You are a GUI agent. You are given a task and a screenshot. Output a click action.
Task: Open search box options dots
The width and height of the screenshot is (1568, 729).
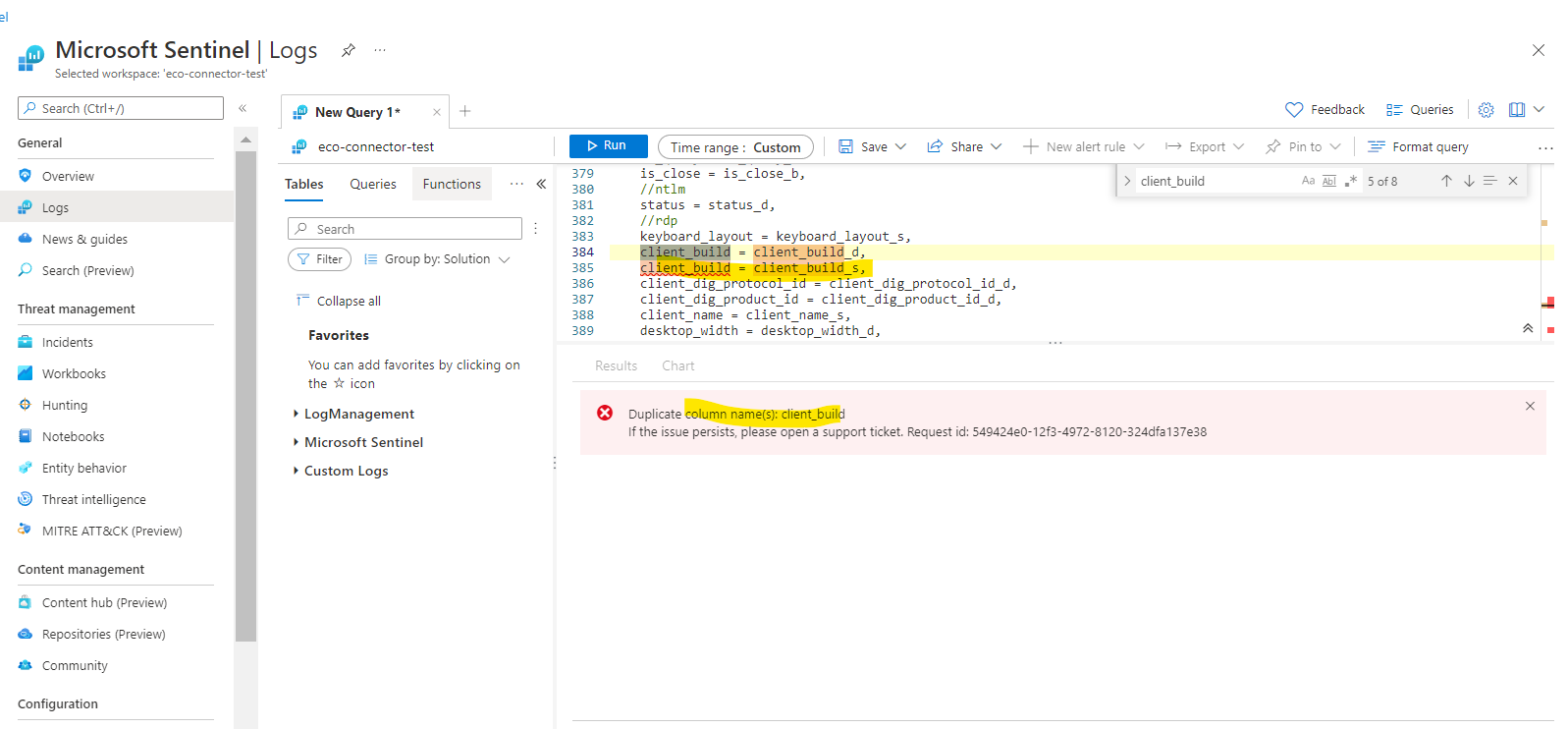[x=535, y=229]
